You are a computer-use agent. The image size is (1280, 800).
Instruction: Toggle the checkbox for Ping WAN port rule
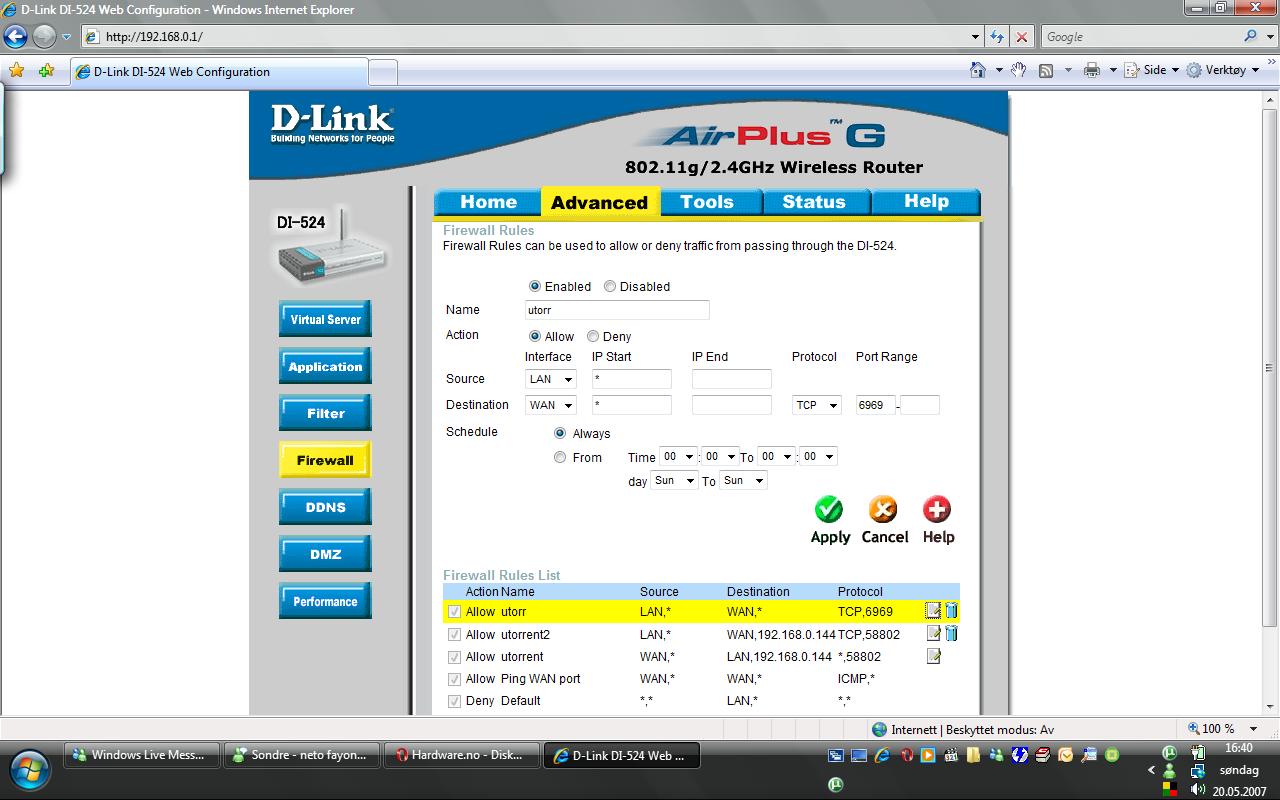point(455,679)
